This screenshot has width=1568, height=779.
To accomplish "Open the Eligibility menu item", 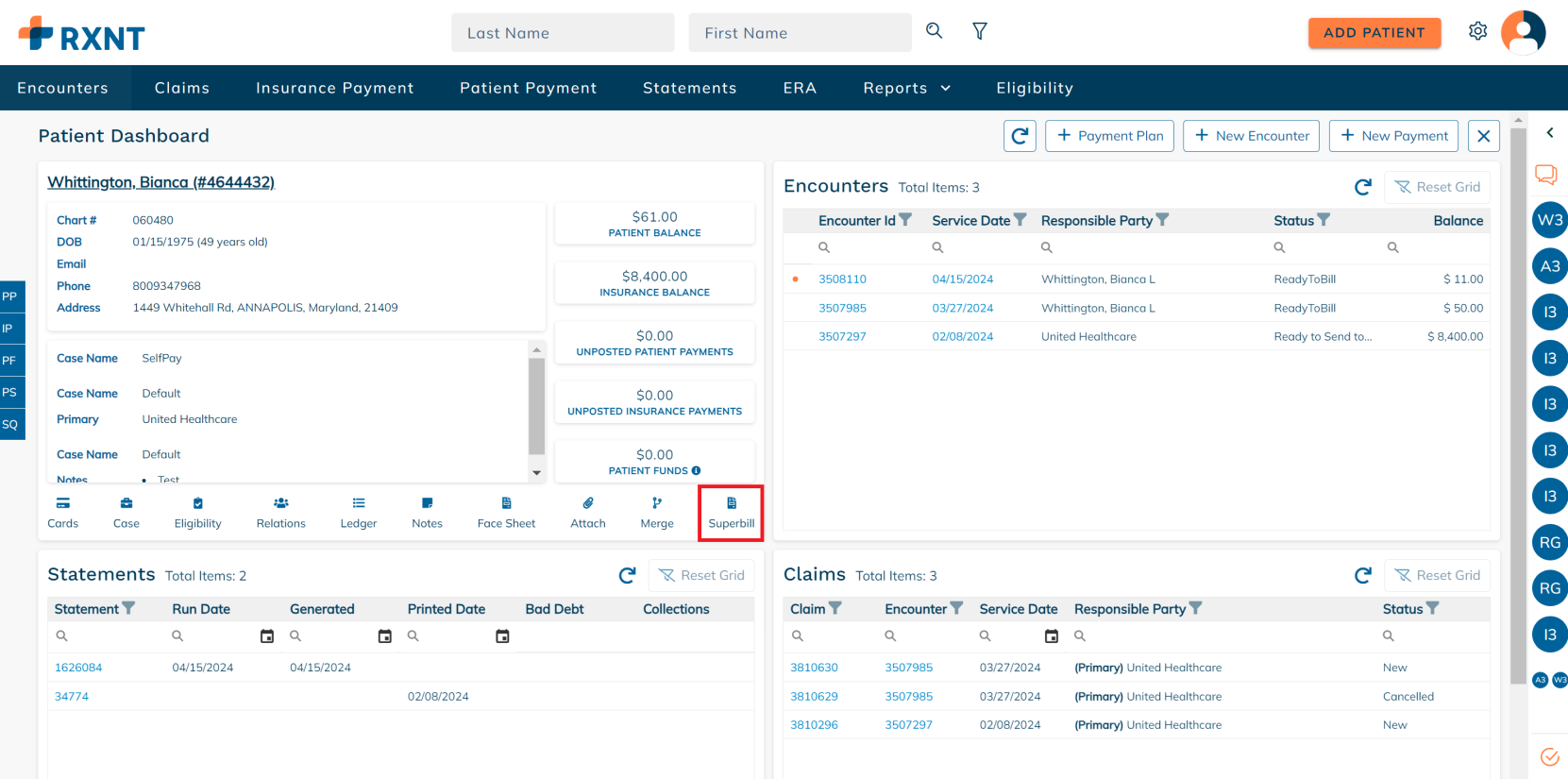I will [1035, 88].
